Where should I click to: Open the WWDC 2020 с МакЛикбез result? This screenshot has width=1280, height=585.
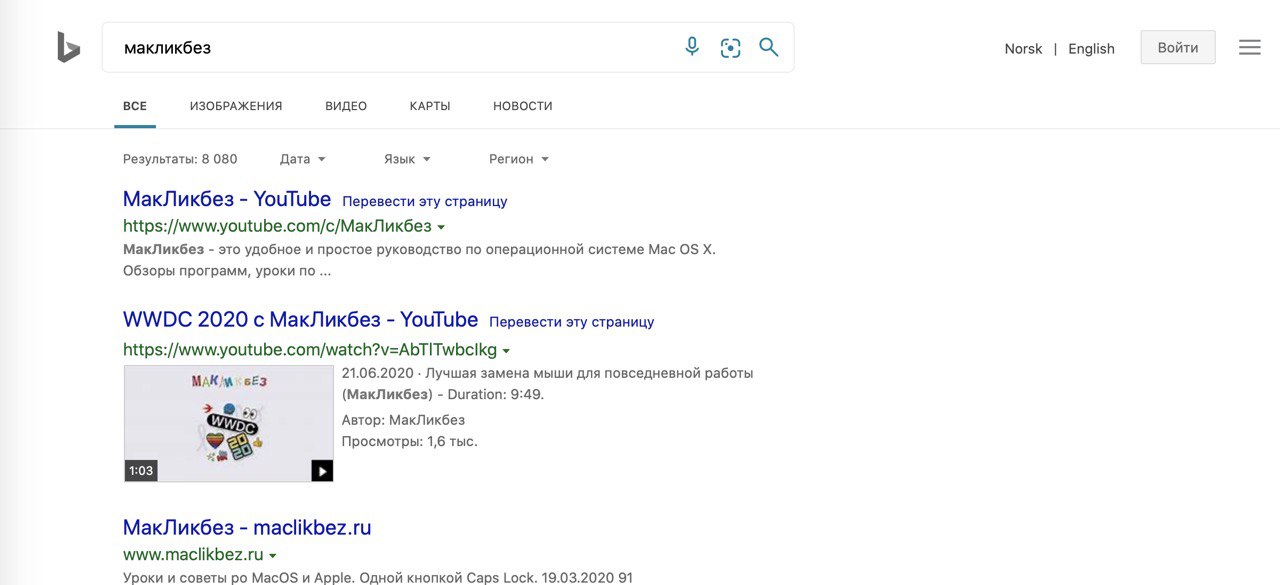point(300,320)
